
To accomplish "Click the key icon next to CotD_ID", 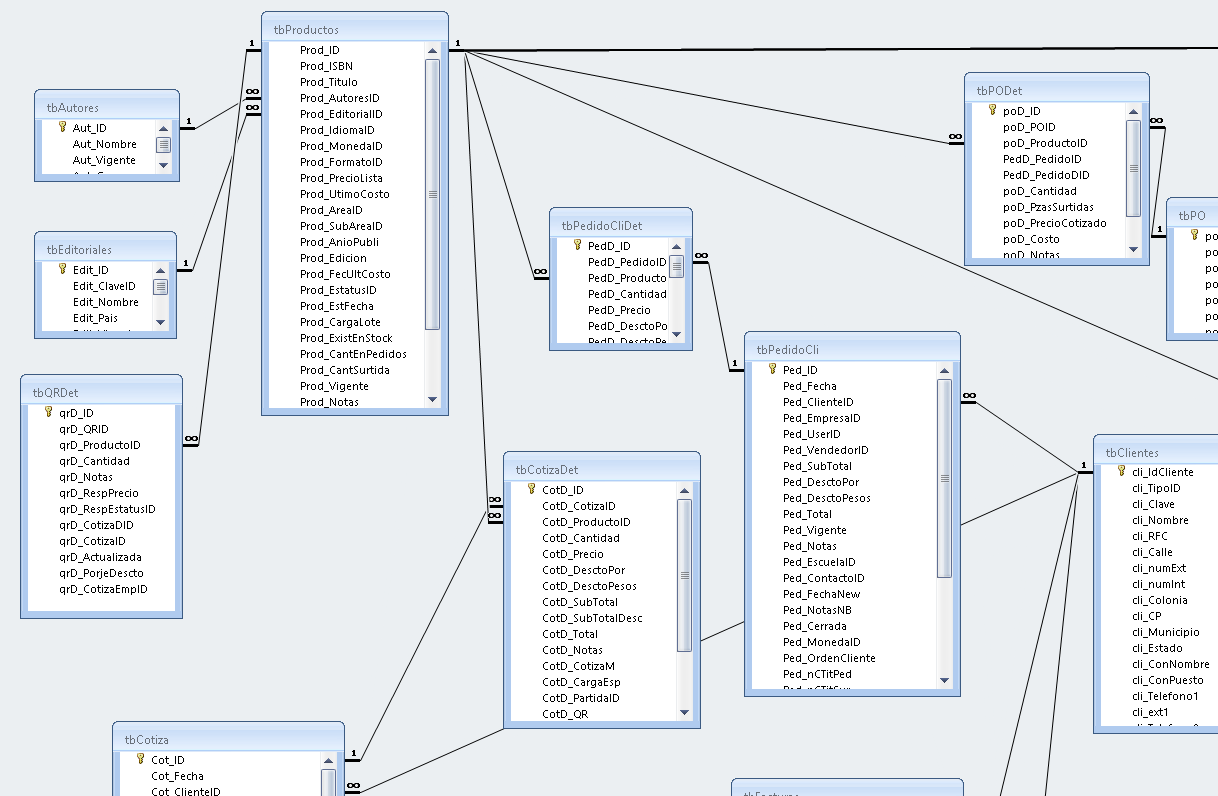I will [532, 489].
